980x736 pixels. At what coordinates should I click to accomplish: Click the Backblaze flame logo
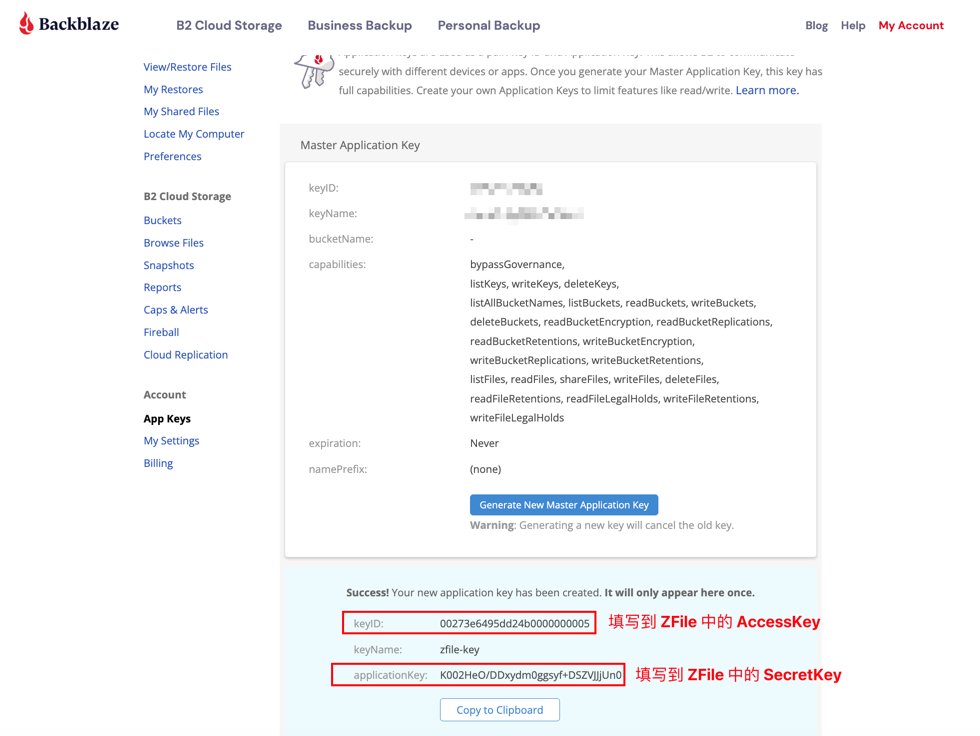point(27,24)
